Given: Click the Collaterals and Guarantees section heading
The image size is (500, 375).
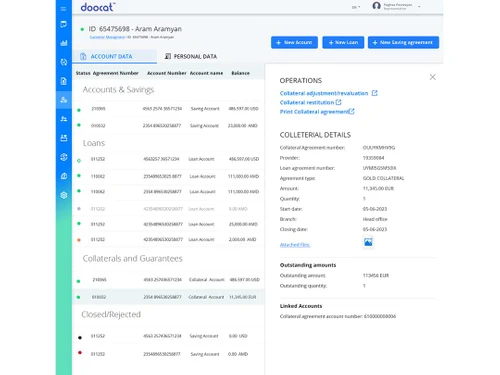Looking at the screenshot, I should point(133,259).
